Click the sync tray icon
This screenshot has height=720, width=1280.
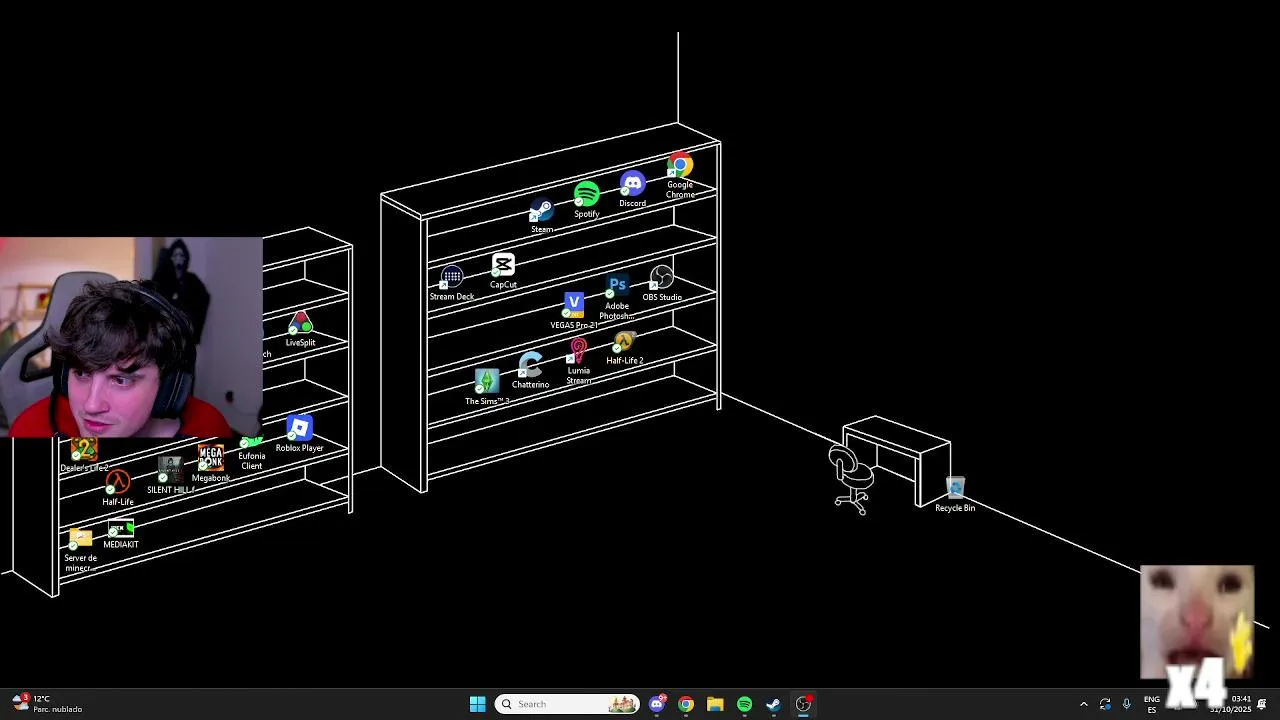(x=1105, y=704)
